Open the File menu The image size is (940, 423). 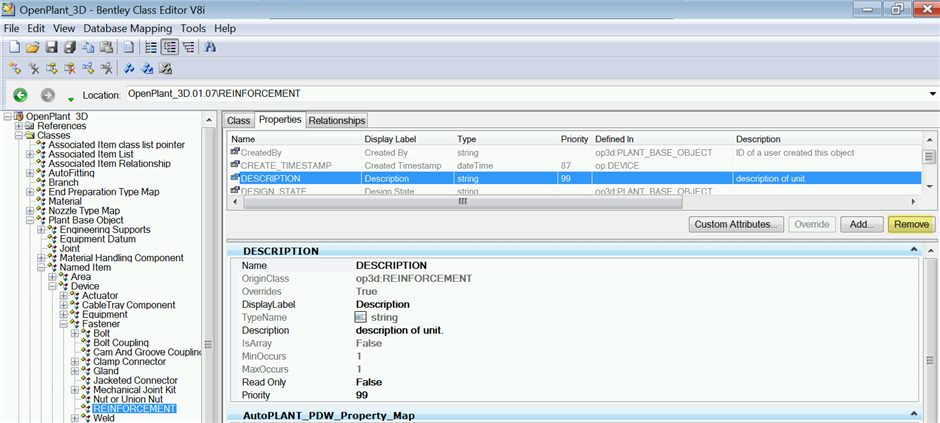(11, 28)
